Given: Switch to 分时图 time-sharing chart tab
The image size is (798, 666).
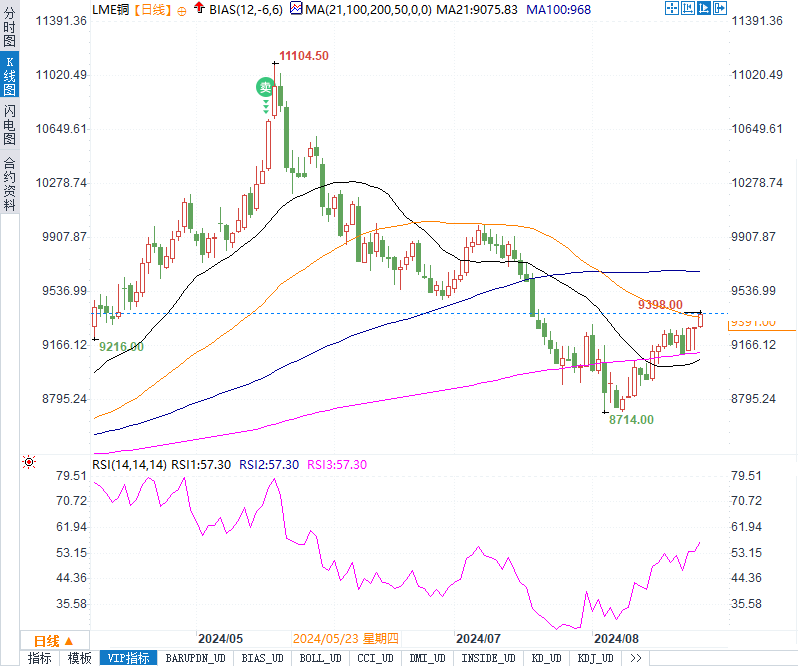Looking at the screenshot, I should tap(9, 29).
